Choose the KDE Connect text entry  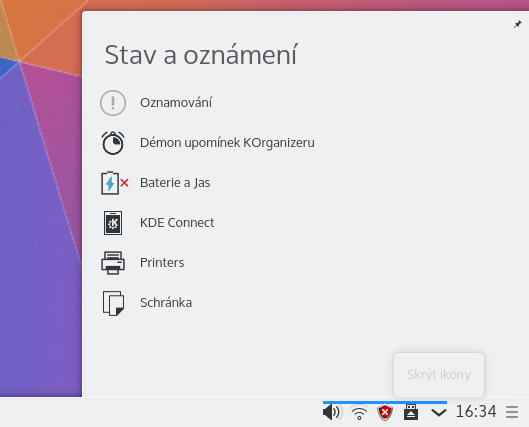click(x=177, y=223)
